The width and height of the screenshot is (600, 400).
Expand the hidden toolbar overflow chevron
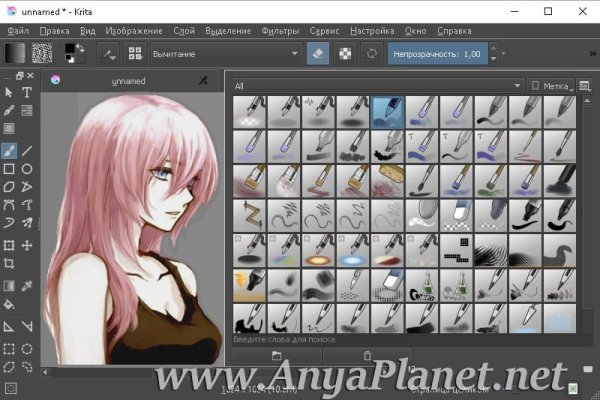(x=593, y=54)
